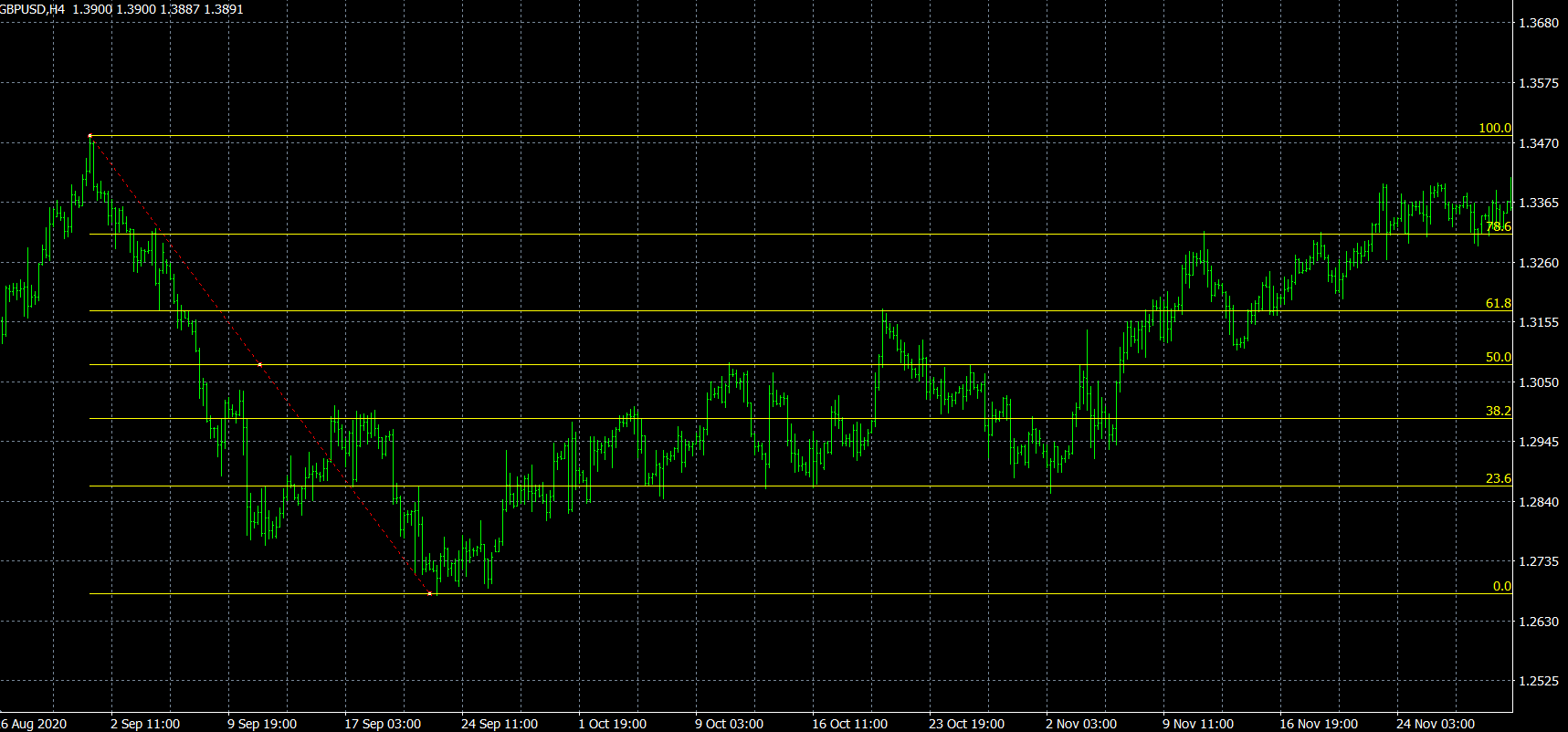Select the 1.3680 price scale label

1538,23
